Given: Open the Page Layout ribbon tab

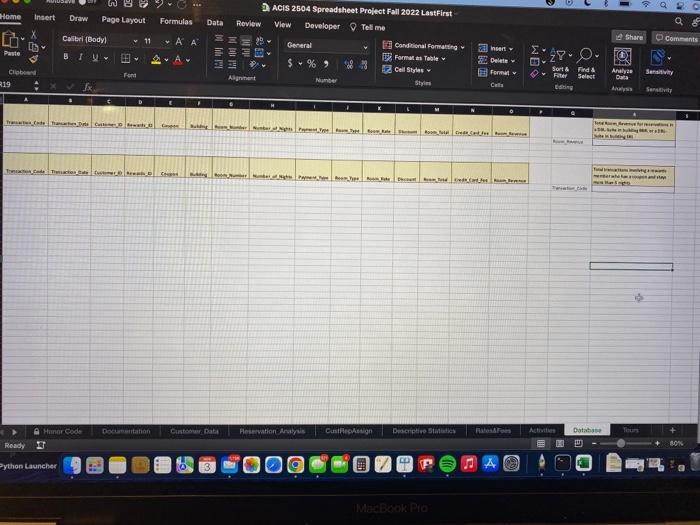Looking at the screenshot, I should click(x=123, y=20).
